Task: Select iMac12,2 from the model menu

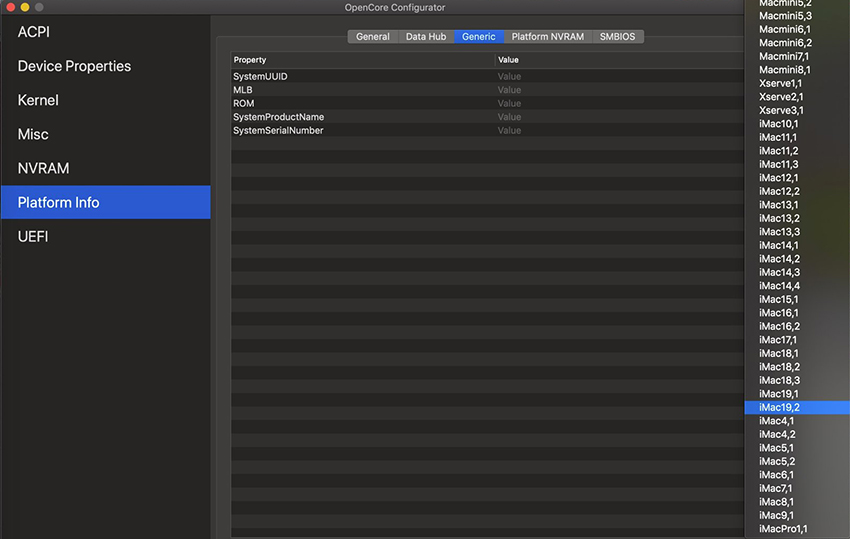Action: pos(797,191)
